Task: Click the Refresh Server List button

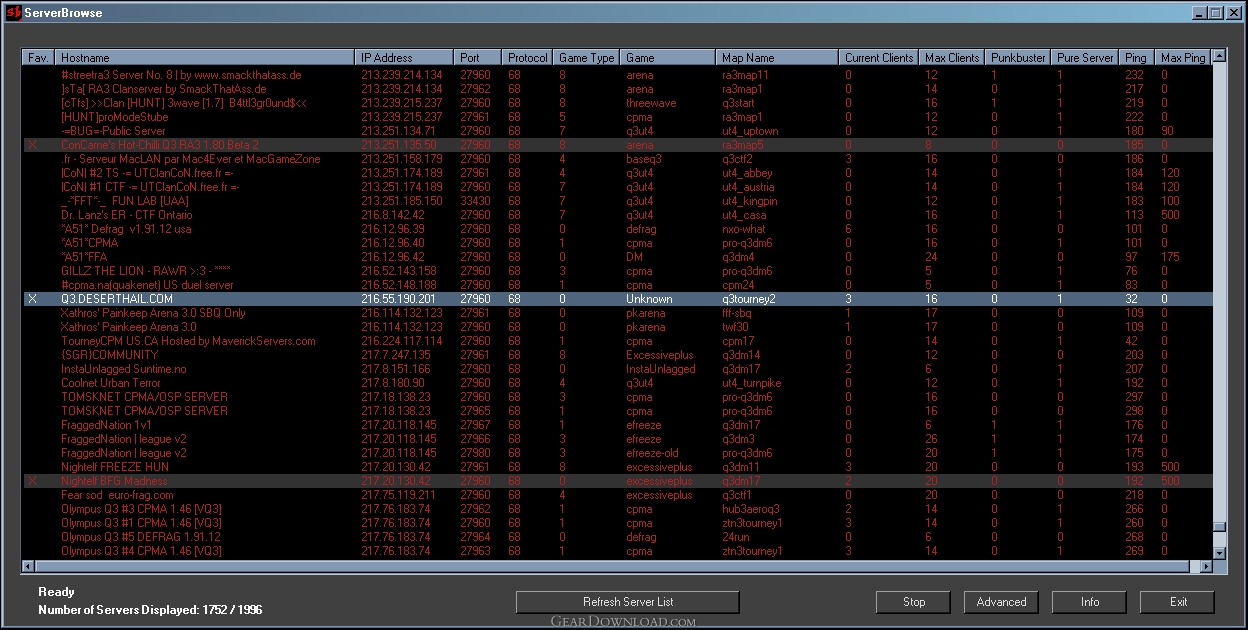Action: tap(628, 602)
